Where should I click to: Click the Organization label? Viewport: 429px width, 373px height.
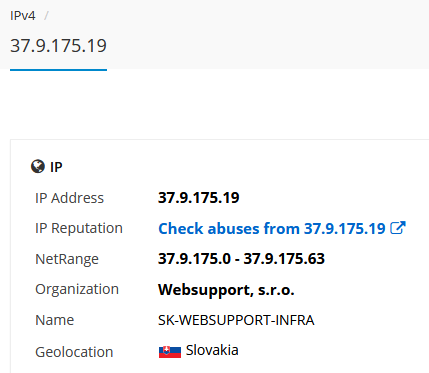77,289
